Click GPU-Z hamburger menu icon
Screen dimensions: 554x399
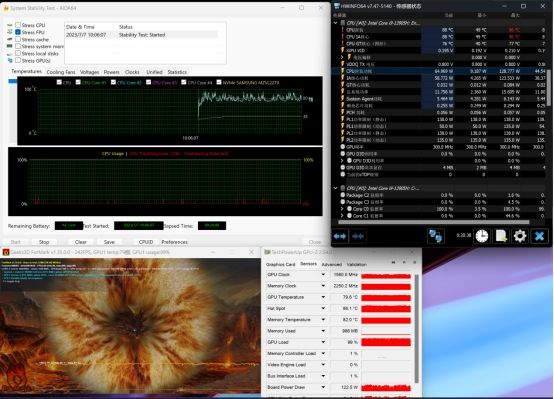click(414, 263)
